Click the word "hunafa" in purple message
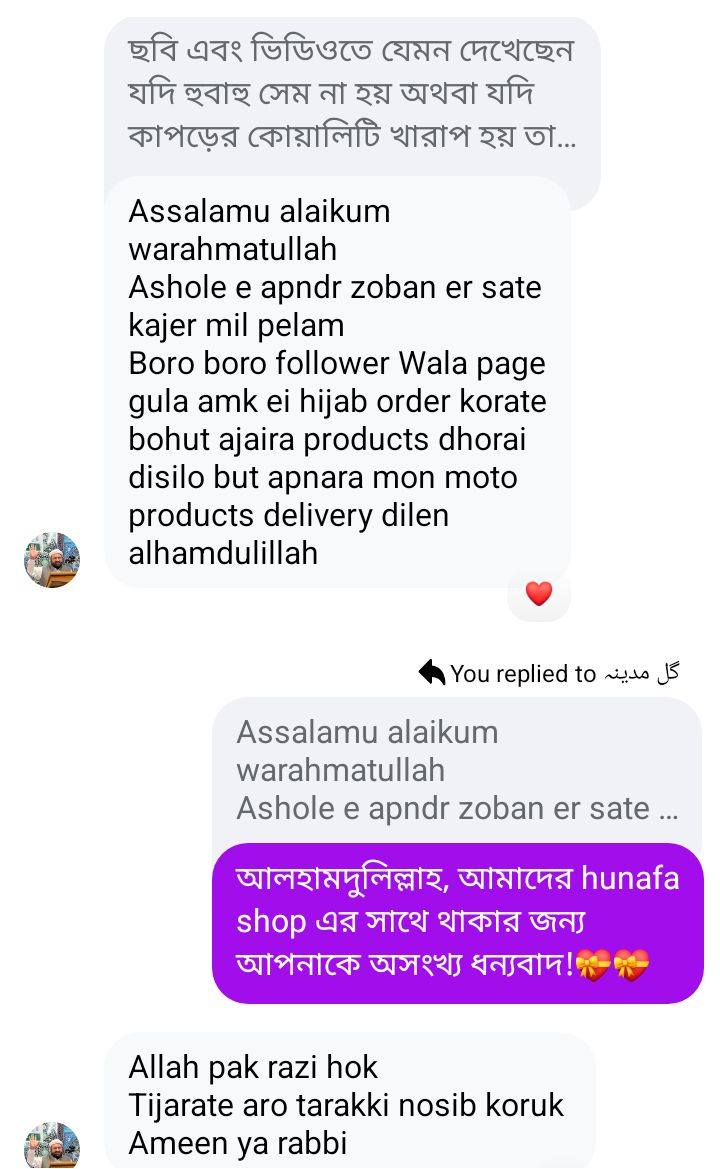 coord(630,878)
